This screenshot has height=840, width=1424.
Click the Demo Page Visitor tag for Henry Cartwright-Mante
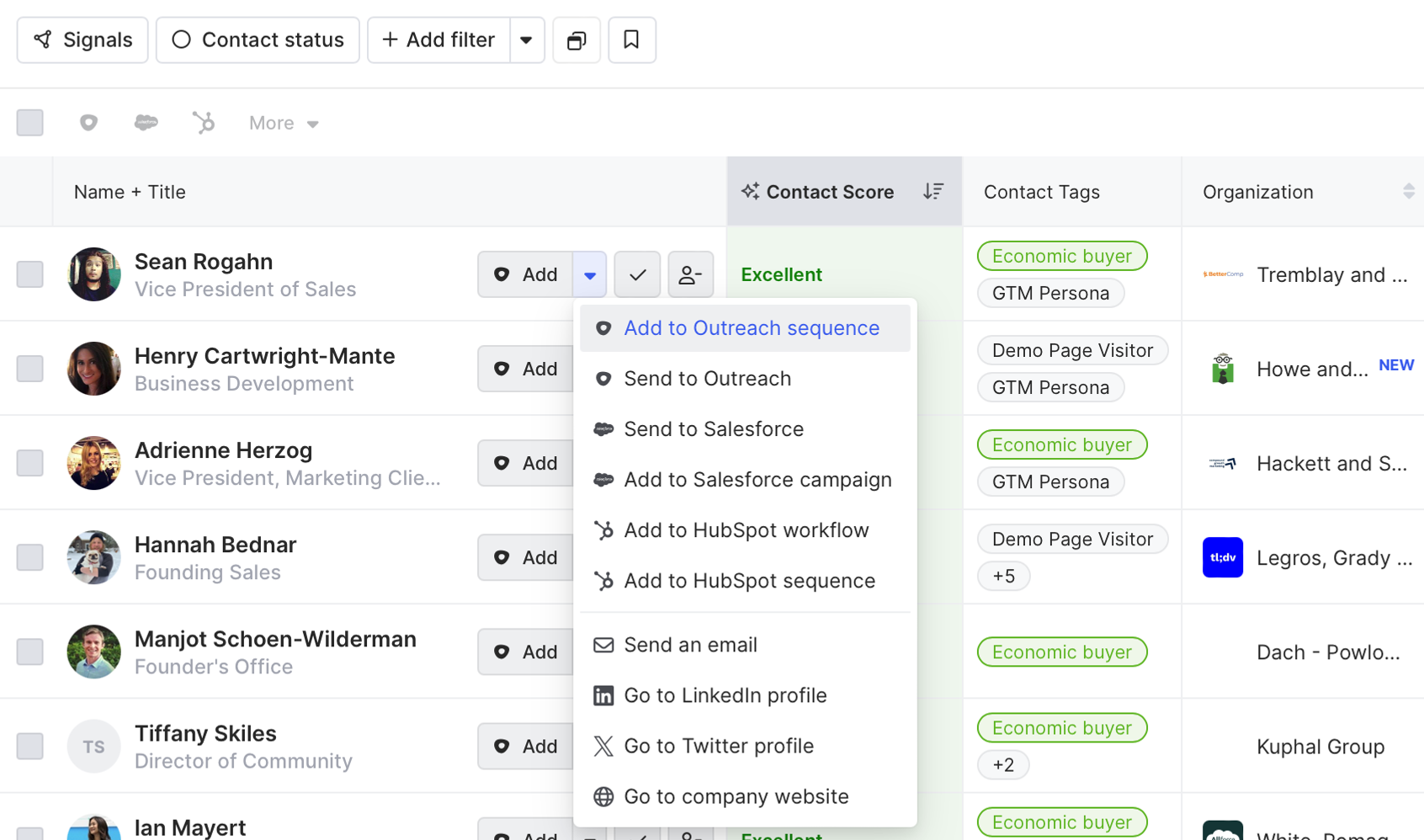point(1072,350)
